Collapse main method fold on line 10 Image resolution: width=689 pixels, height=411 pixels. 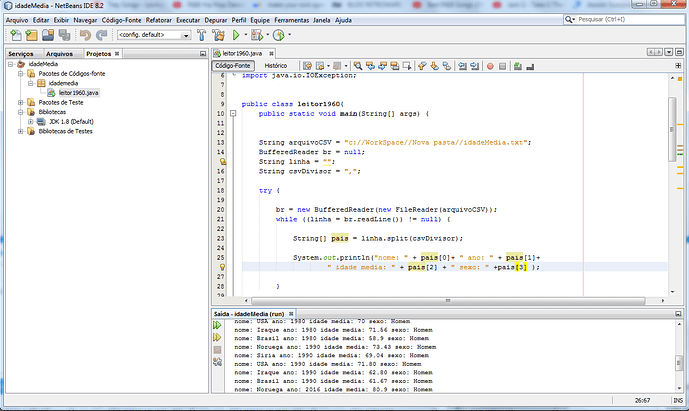click(233, 113)
